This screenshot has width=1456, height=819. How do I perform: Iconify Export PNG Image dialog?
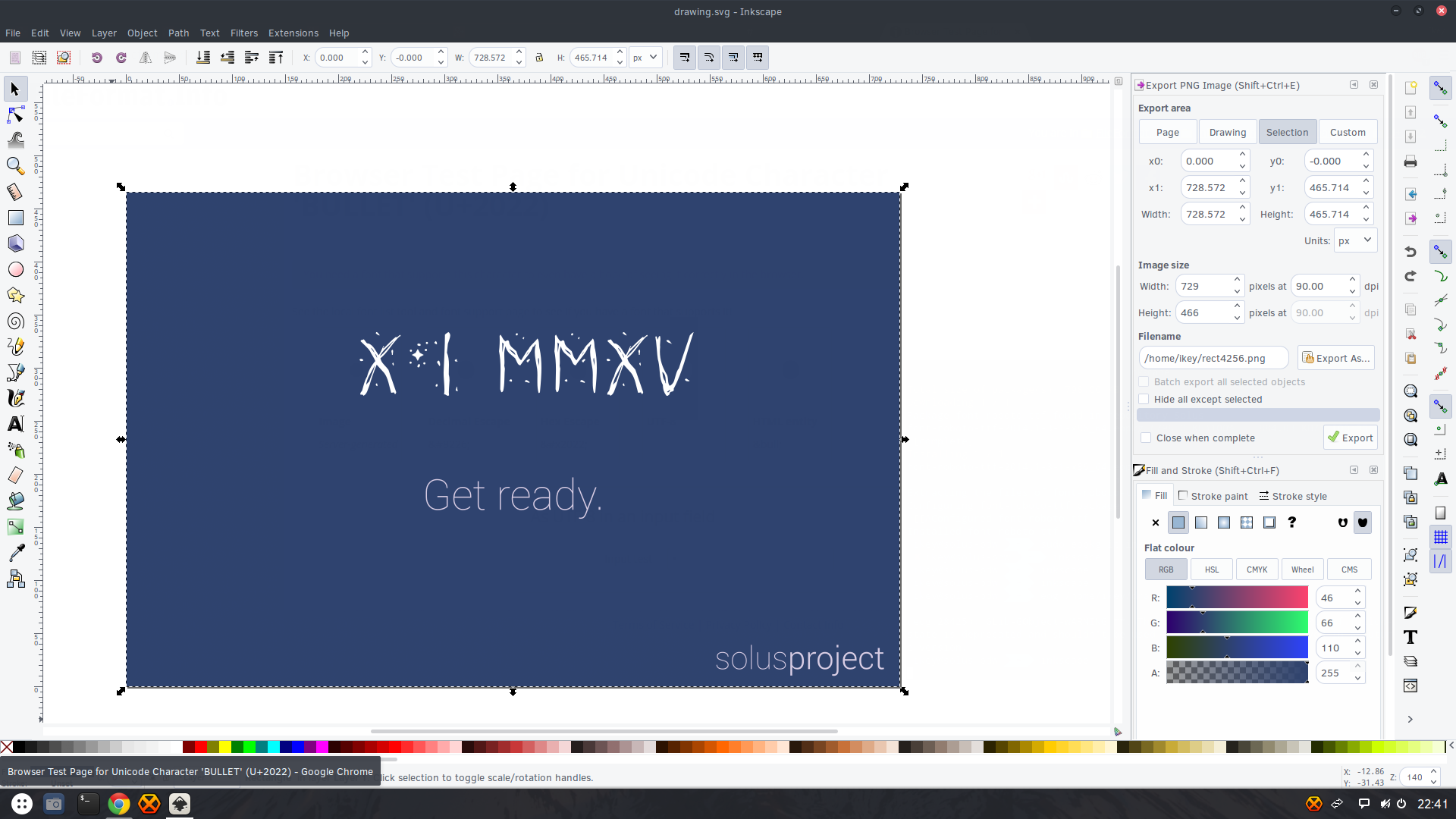coord(1354,85)
